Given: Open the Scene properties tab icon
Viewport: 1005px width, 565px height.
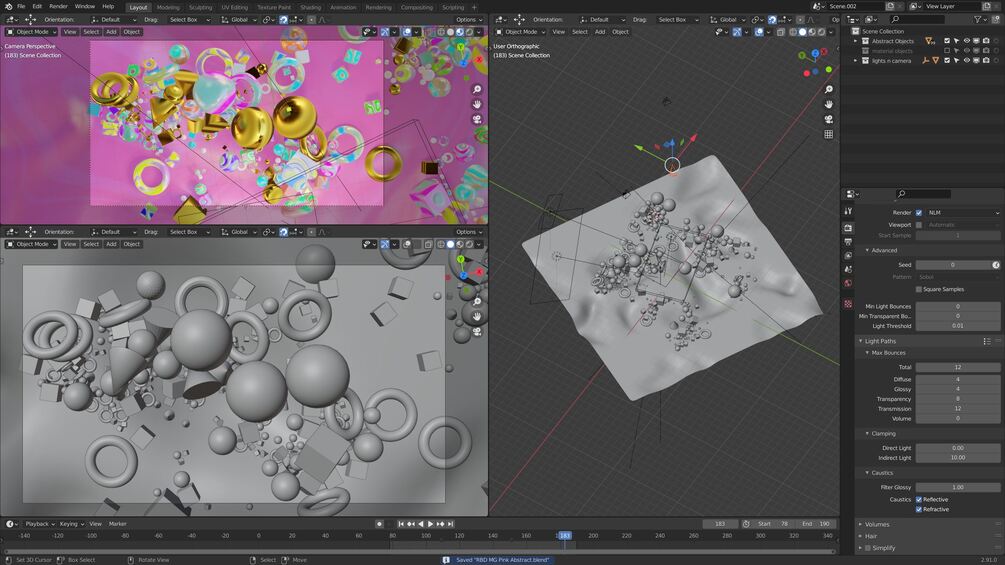Looking at the screenshot, I should coord(848,269).
